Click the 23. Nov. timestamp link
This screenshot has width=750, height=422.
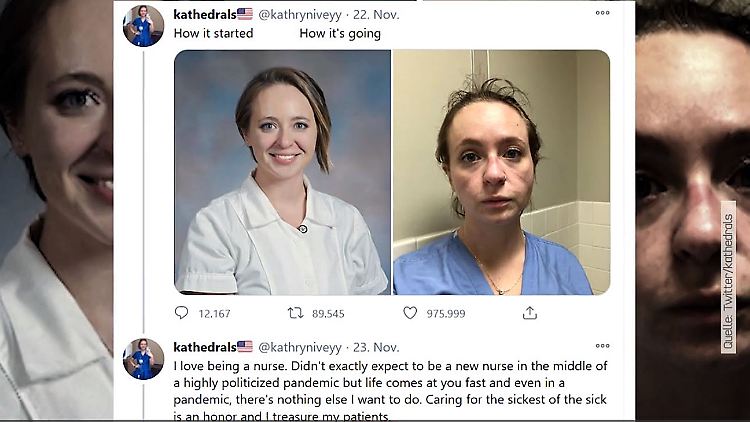376,347
